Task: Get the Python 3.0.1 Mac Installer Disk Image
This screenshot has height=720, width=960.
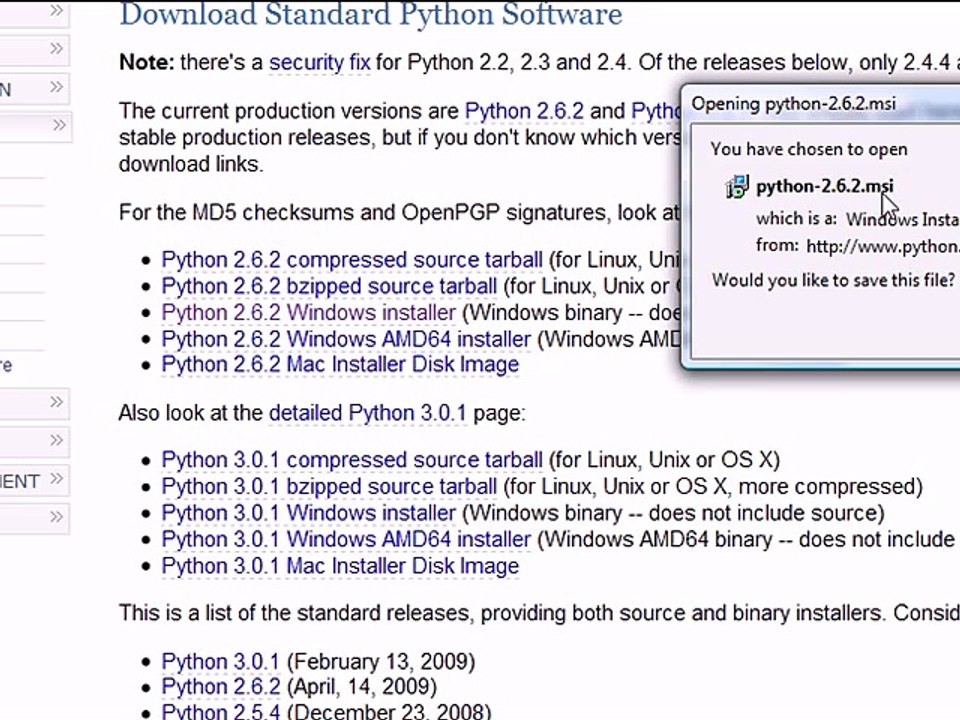Action: 340,566
